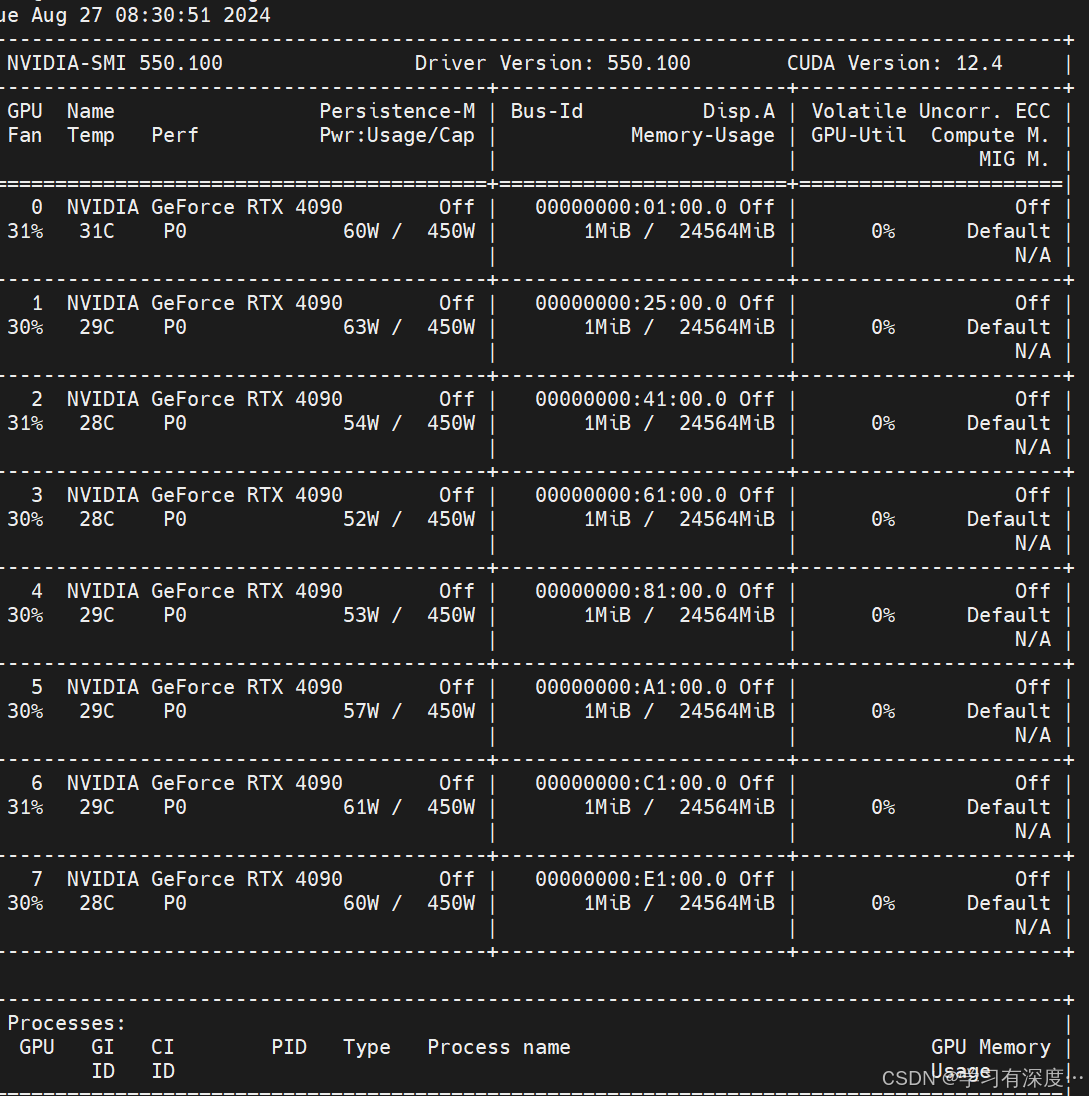Click the bus ID 00000000:E1:00.0
The height and width of the screenshot is (1096, 1089).
[x=631, y=879]
